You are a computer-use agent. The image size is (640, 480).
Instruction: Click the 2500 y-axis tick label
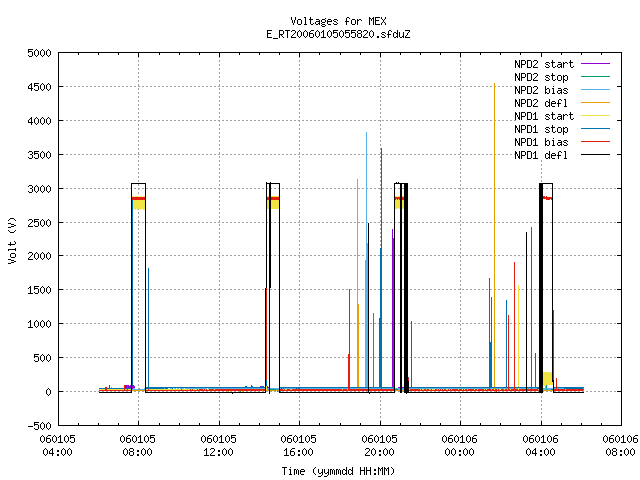click(40, 223)
